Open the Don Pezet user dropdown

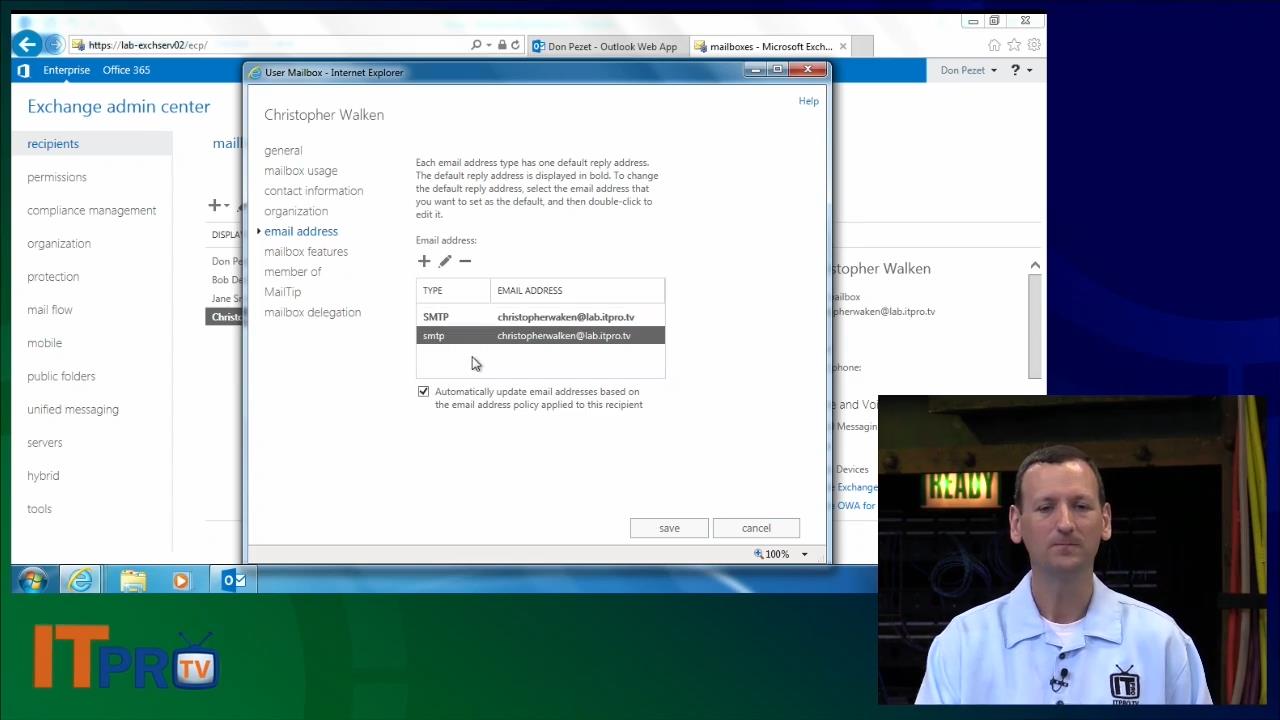[968, 70]
